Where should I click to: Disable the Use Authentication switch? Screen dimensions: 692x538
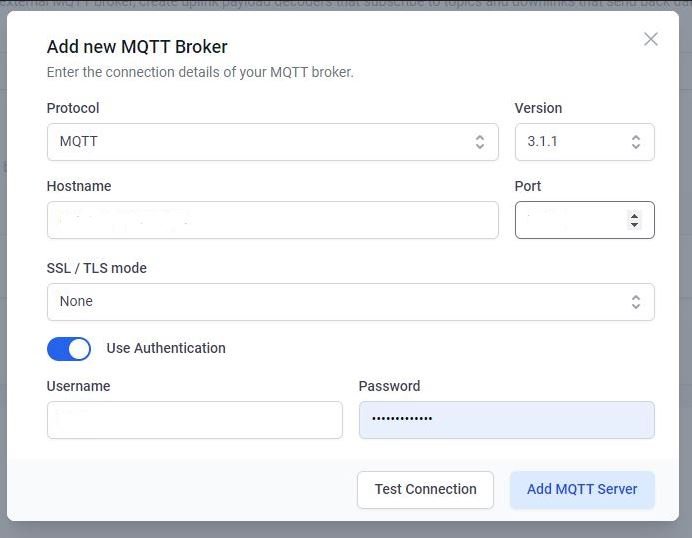point(69,348)
